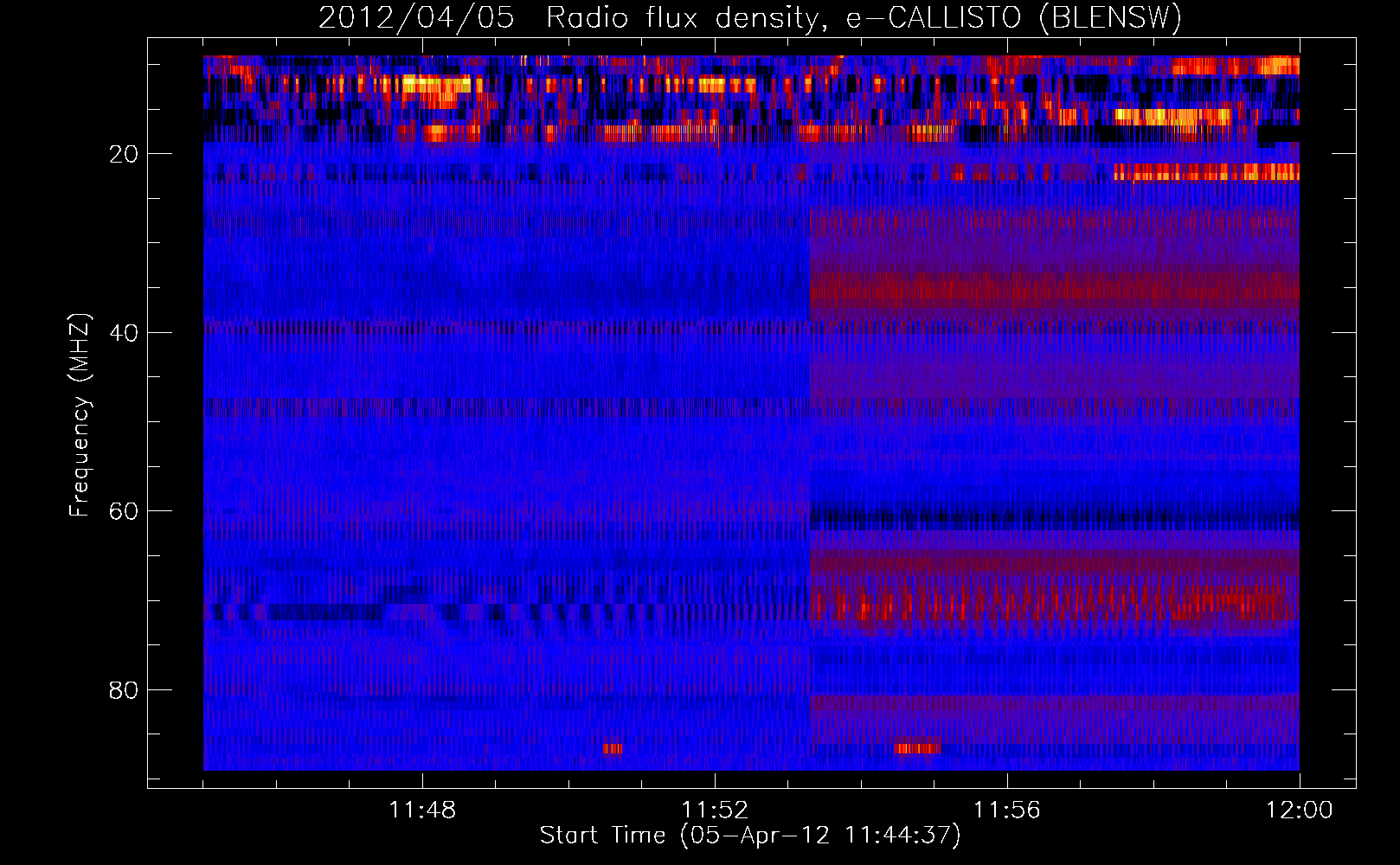Click the 'Start Time (05-Apr-12 11:44:37)' x-axis label
The width and height of the screenshot is (1400, 865).
click(x=750, y=835)
